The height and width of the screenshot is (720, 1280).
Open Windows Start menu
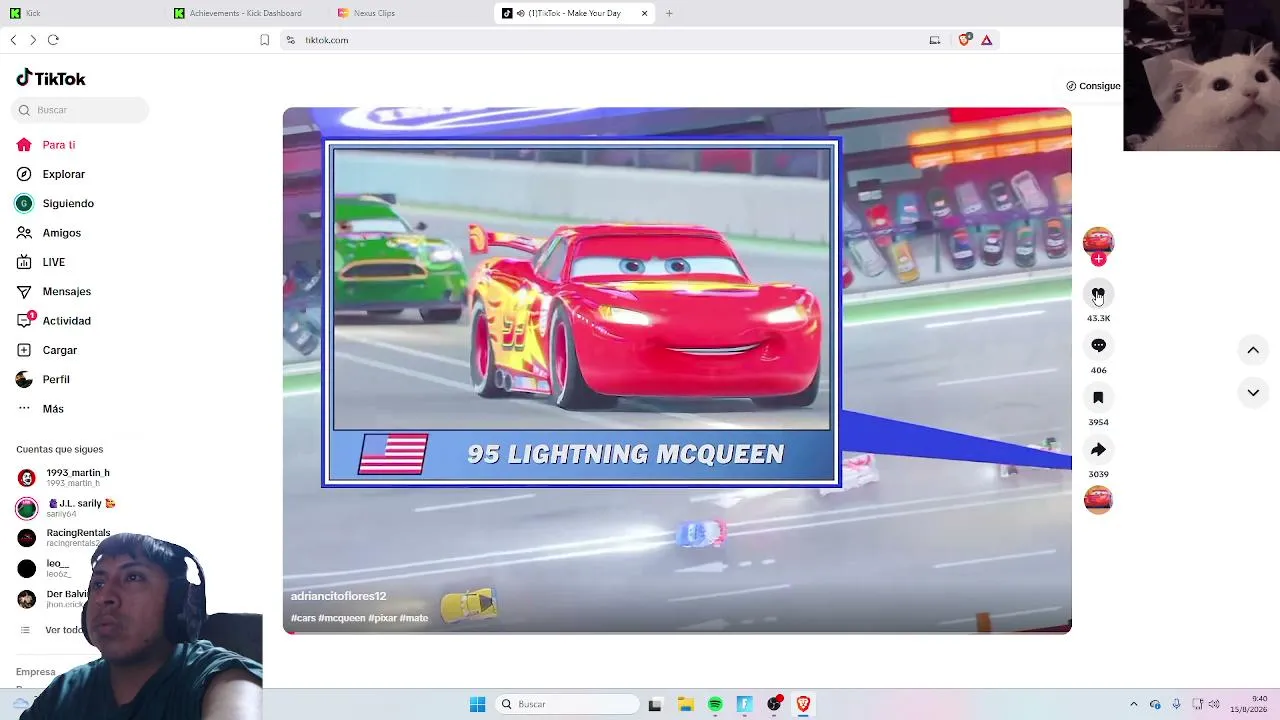click(477, 704)
